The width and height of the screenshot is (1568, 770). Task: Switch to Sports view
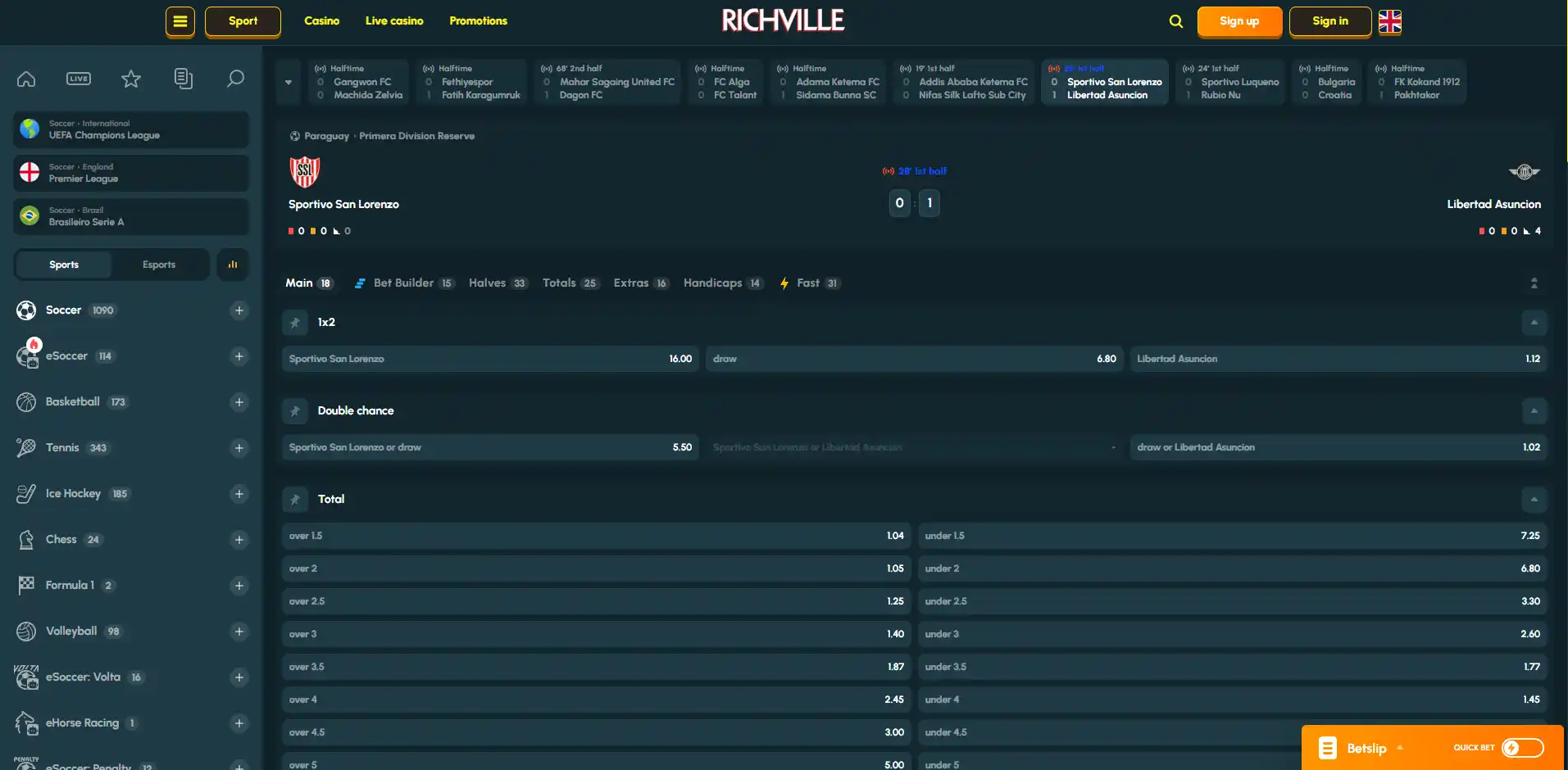(x=64, y=265)
